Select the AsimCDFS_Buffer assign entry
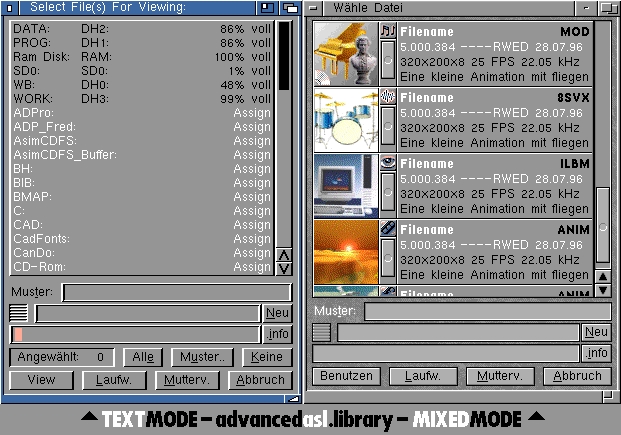Screen dimensions: 621x435 pyautogui.click(x=140, y=155)
